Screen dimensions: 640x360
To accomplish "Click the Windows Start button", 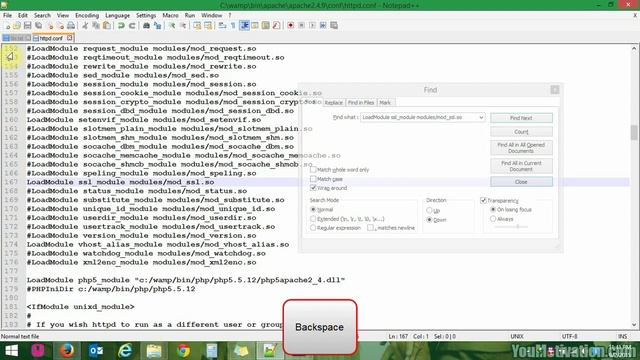I will [x=11, y=351].
